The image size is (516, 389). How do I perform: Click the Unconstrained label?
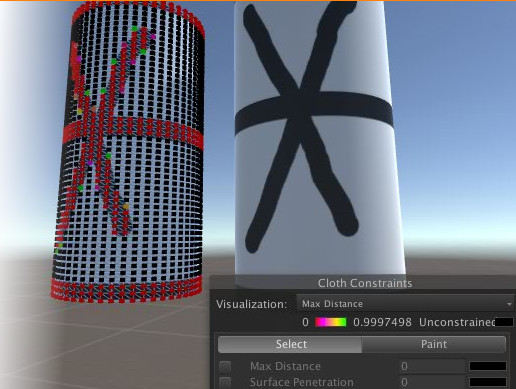point(457,322)
